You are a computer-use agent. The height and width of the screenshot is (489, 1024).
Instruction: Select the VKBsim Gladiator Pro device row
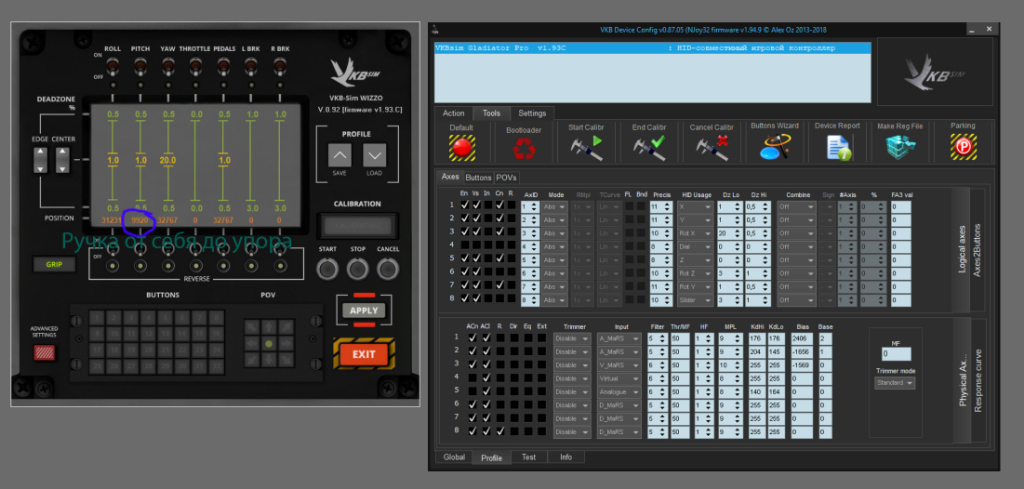pyautogui.click(x=652, y=48)
